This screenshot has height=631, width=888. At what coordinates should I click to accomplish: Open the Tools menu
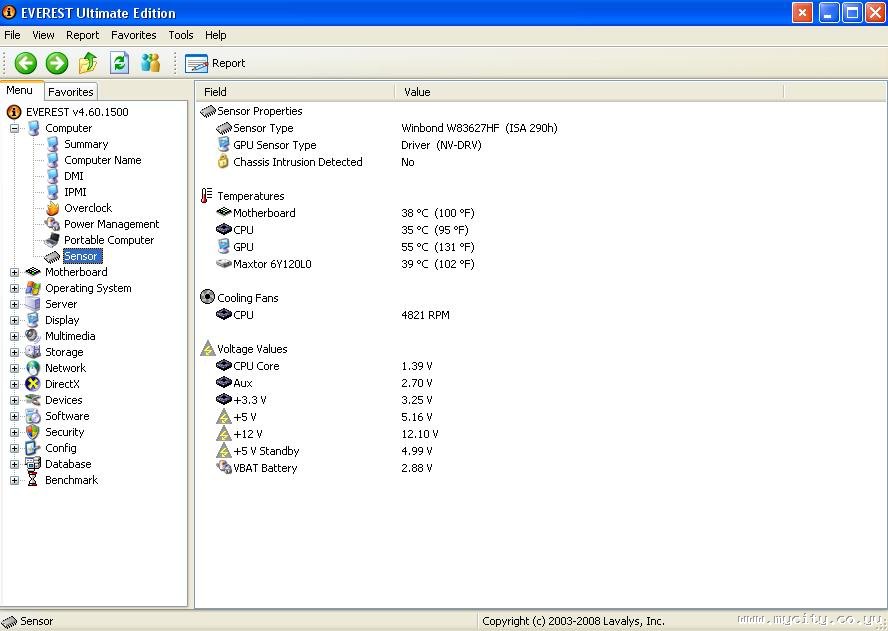pos(181,35)
